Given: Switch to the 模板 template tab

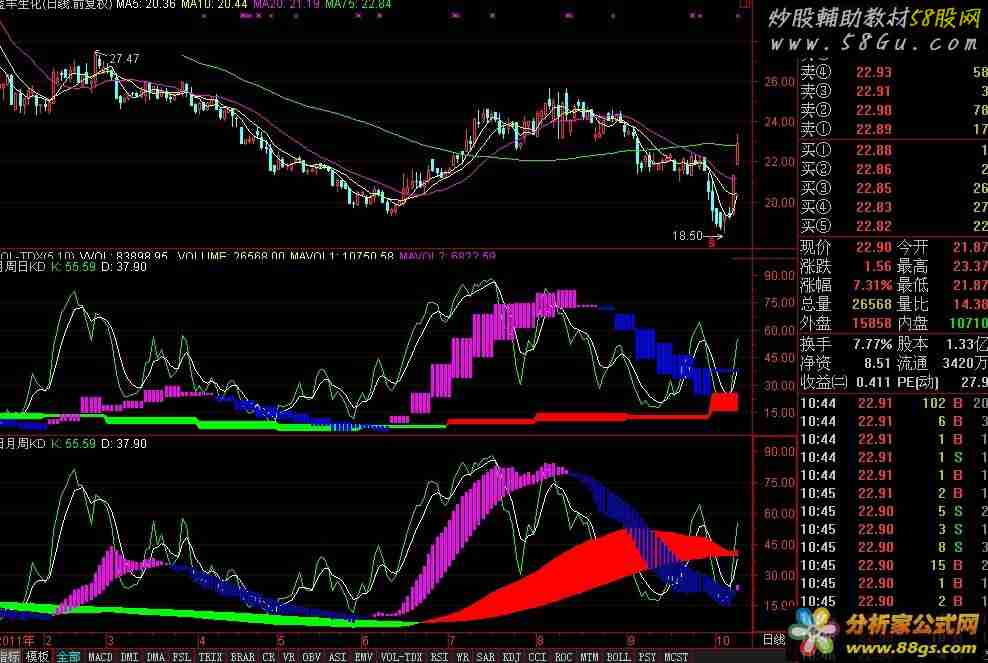Looking at the screenshot, I should [37, 656].
